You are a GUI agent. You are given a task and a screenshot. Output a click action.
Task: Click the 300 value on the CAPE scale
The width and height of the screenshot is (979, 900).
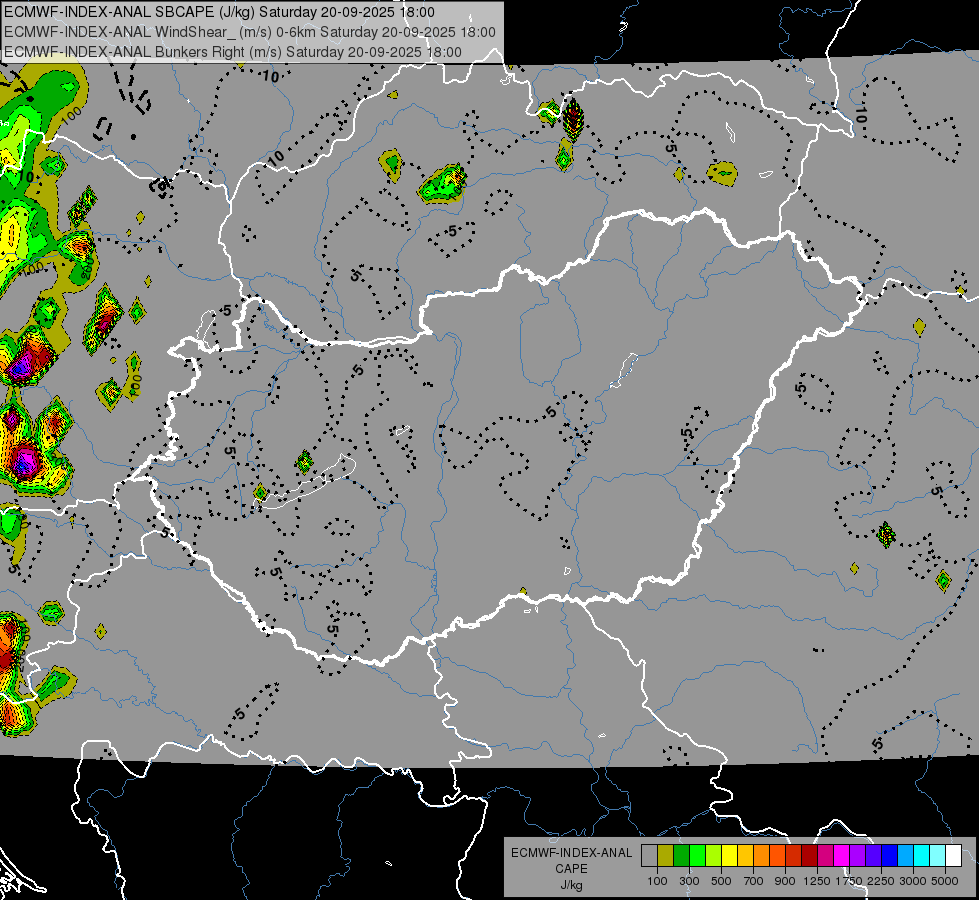(x=689, y=881)
